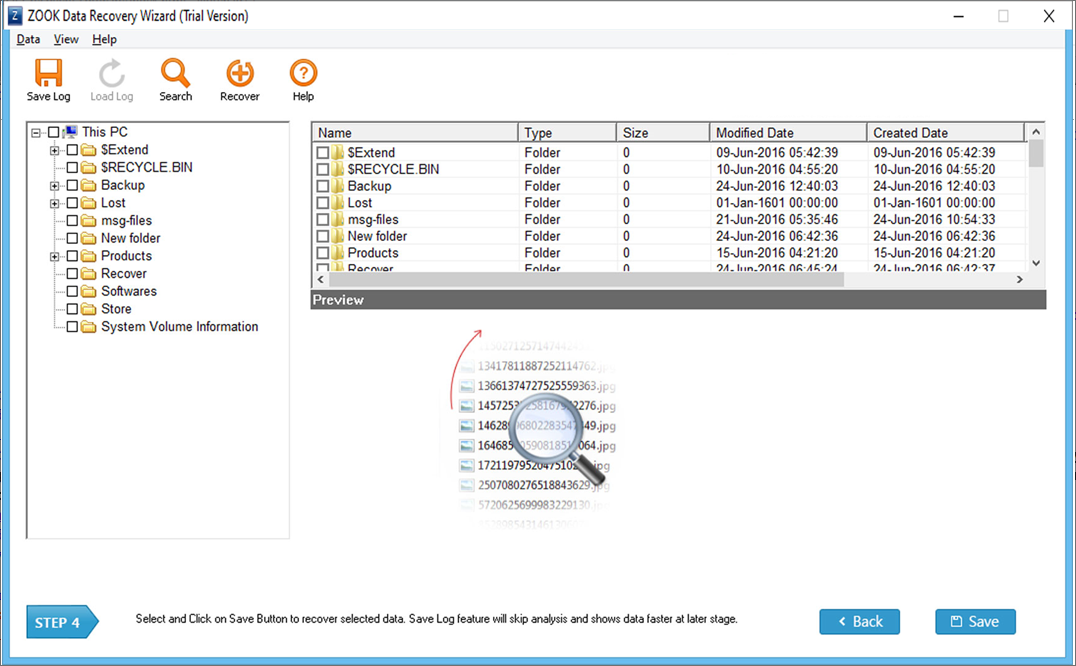Image resolution: width=1076 pixels, height=666 pixels.
Task: Click the Backup folder icon in file list
Action: (x=338, y=186)
